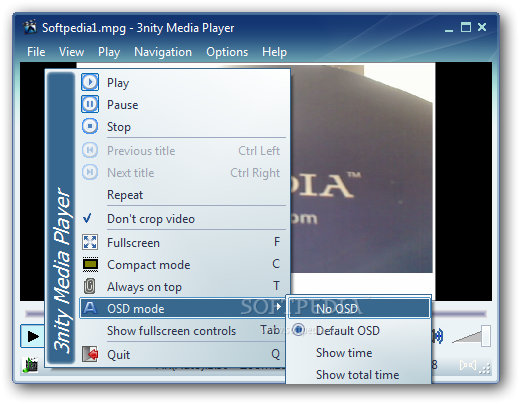The image size is (520, 404).
Task: Toggle Repeat in the context menu
Action: tap(183, 195)
